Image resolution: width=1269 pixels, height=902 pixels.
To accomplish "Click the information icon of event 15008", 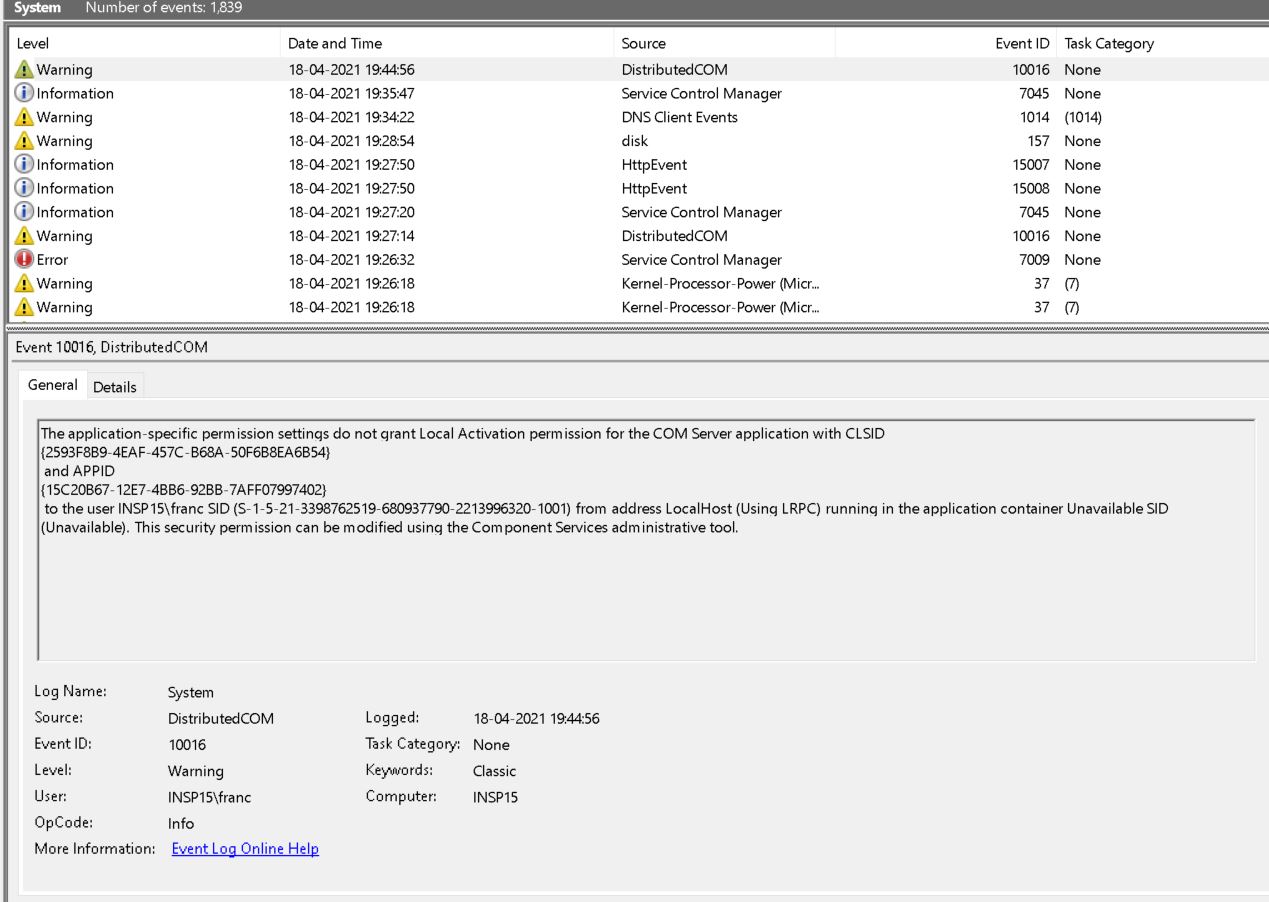I will tap(24, 189).
